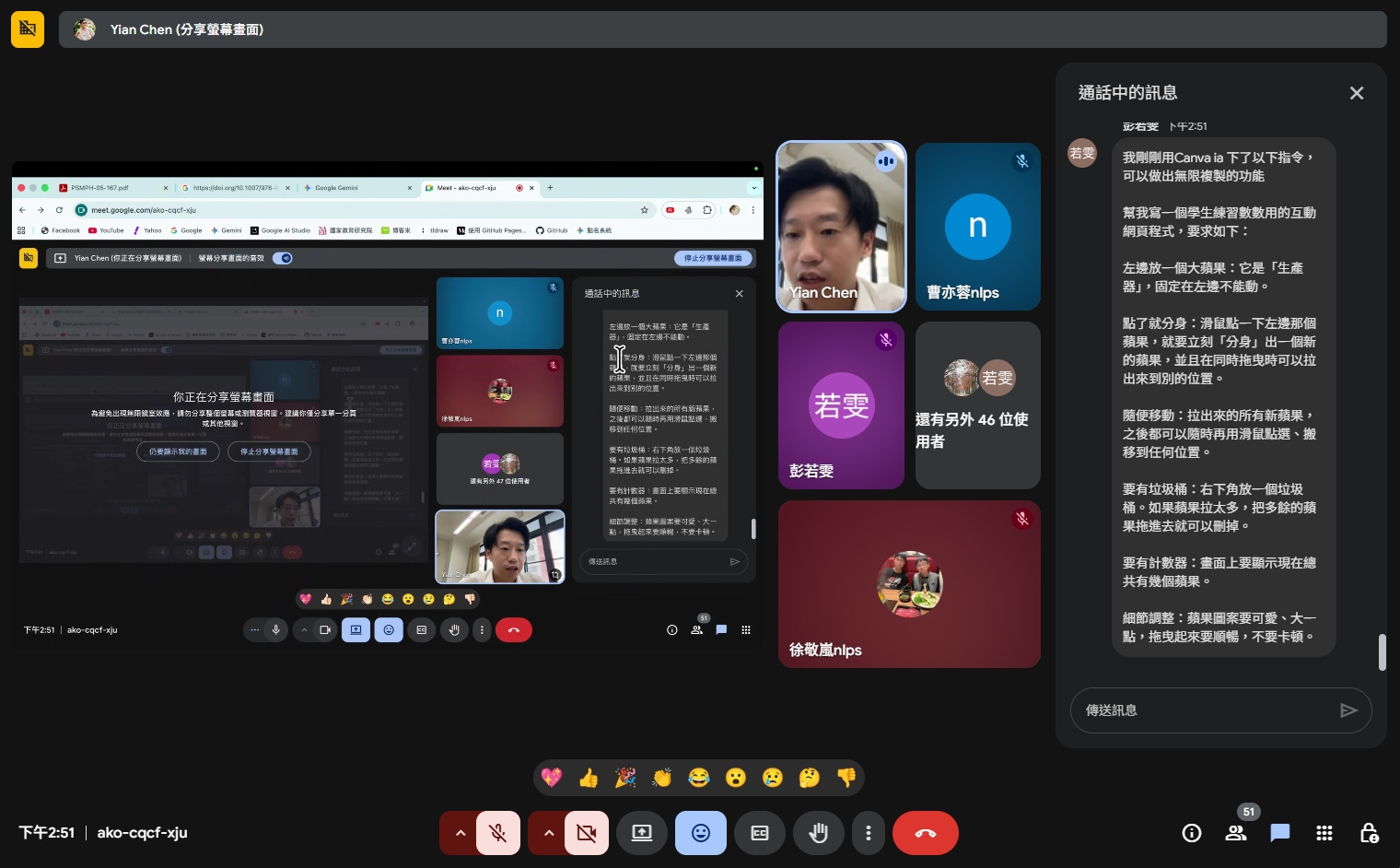Open the share screen option

[642, 833]
